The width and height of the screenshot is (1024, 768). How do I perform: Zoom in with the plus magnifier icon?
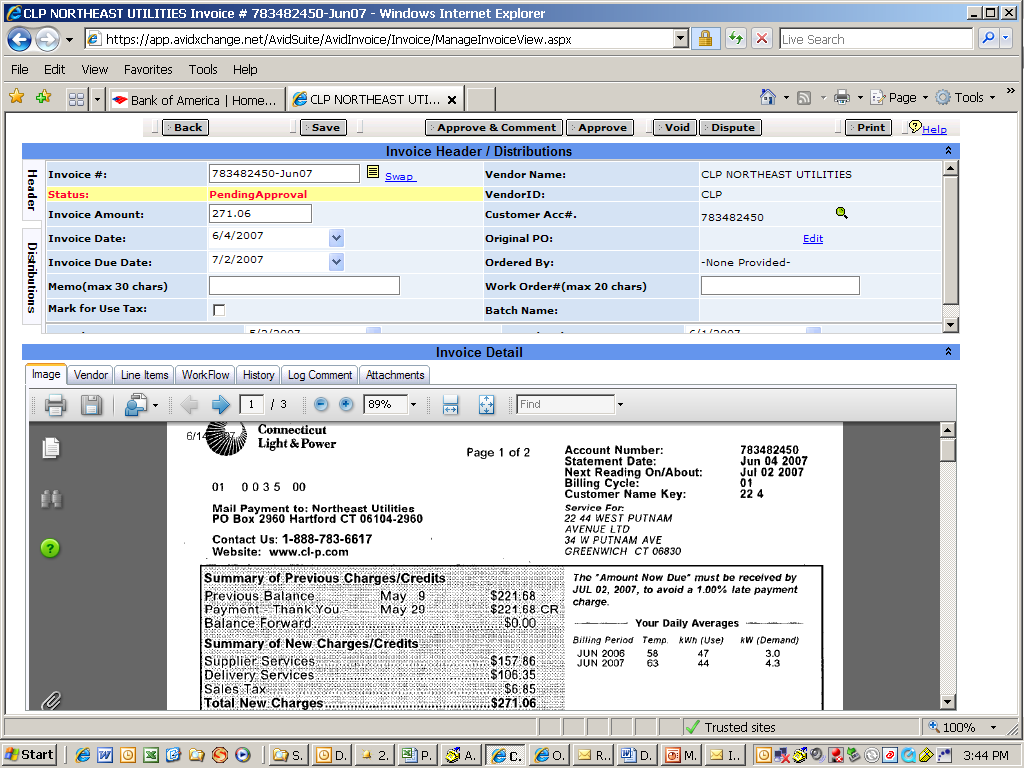(346, 405)
